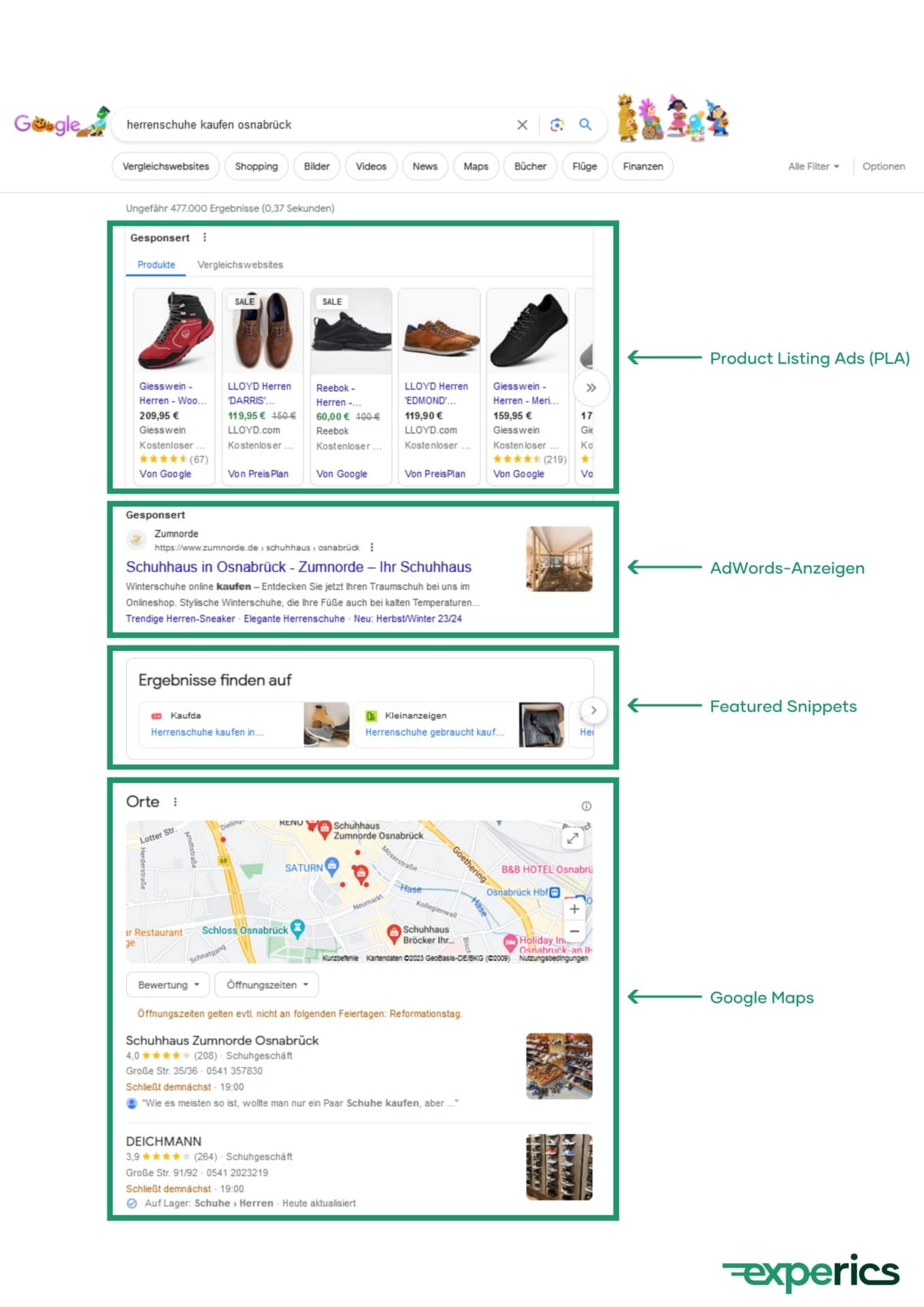Screen dimensions: 924x1307
Task: Click the Osnabrück Hbf station icon
Action: (555, 892)
